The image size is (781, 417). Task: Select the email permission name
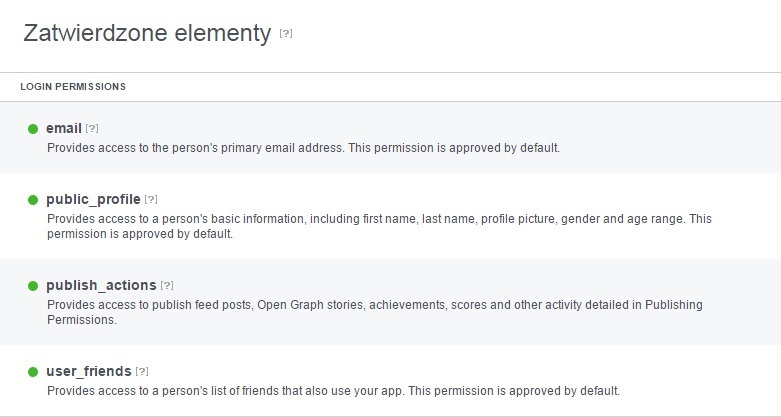[63, 129]
